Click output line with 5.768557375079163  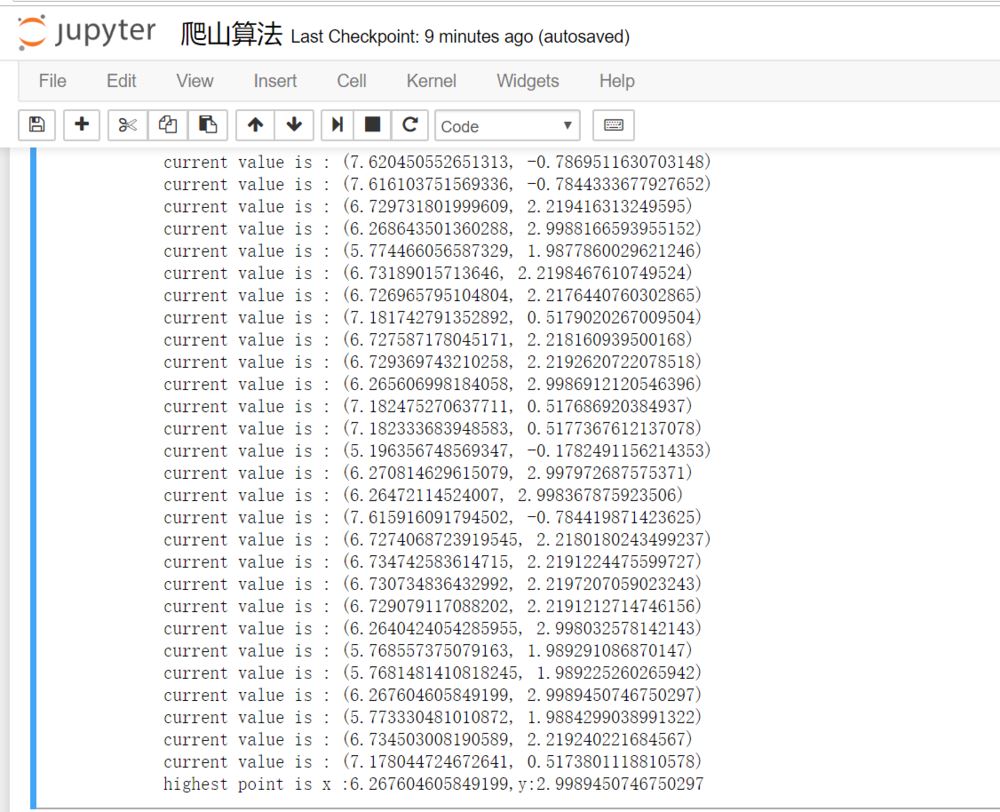427,650
